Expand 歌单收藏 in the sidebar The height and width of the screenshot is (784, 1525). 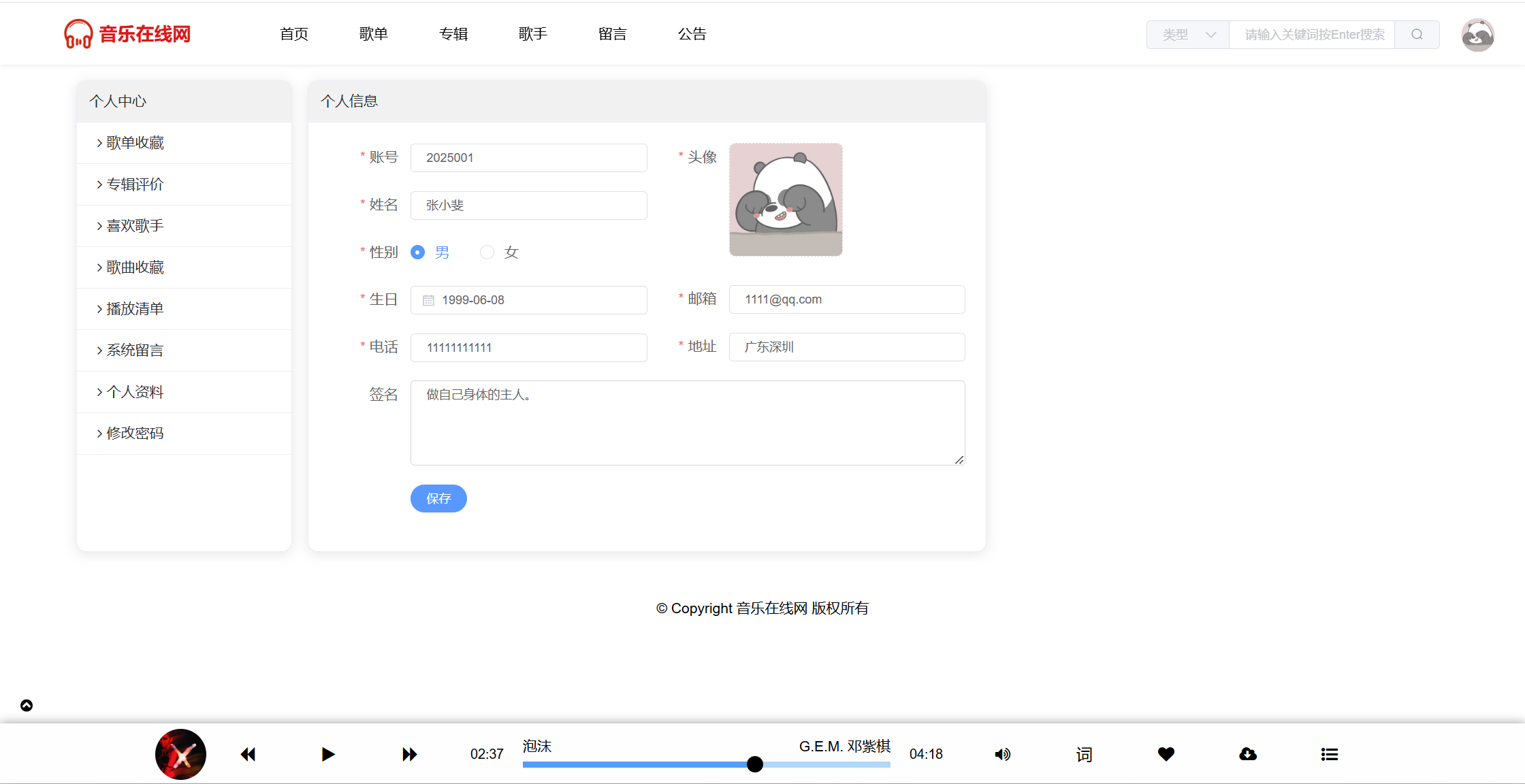[x=135, y=143]
